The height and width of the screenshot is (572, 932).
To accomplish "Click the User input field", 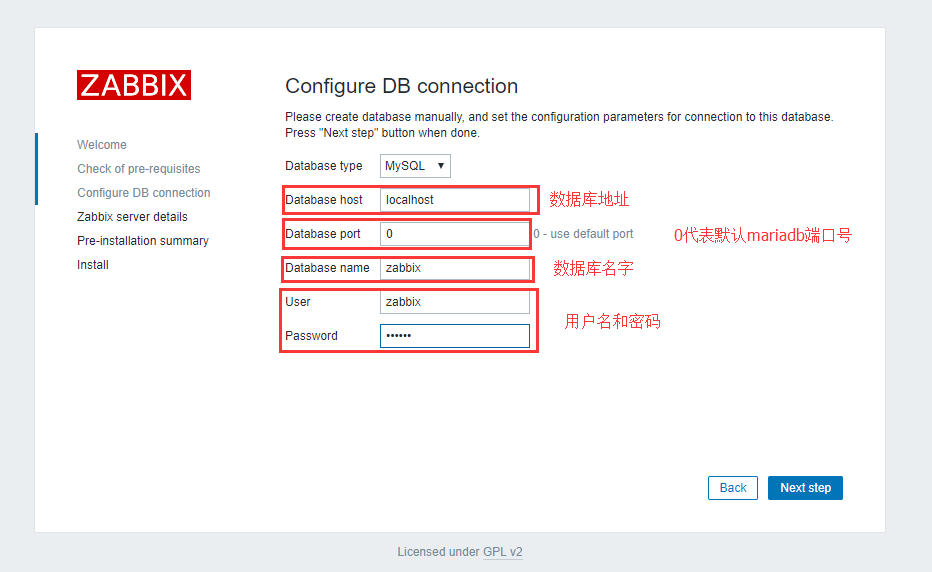I will point(455,301).
